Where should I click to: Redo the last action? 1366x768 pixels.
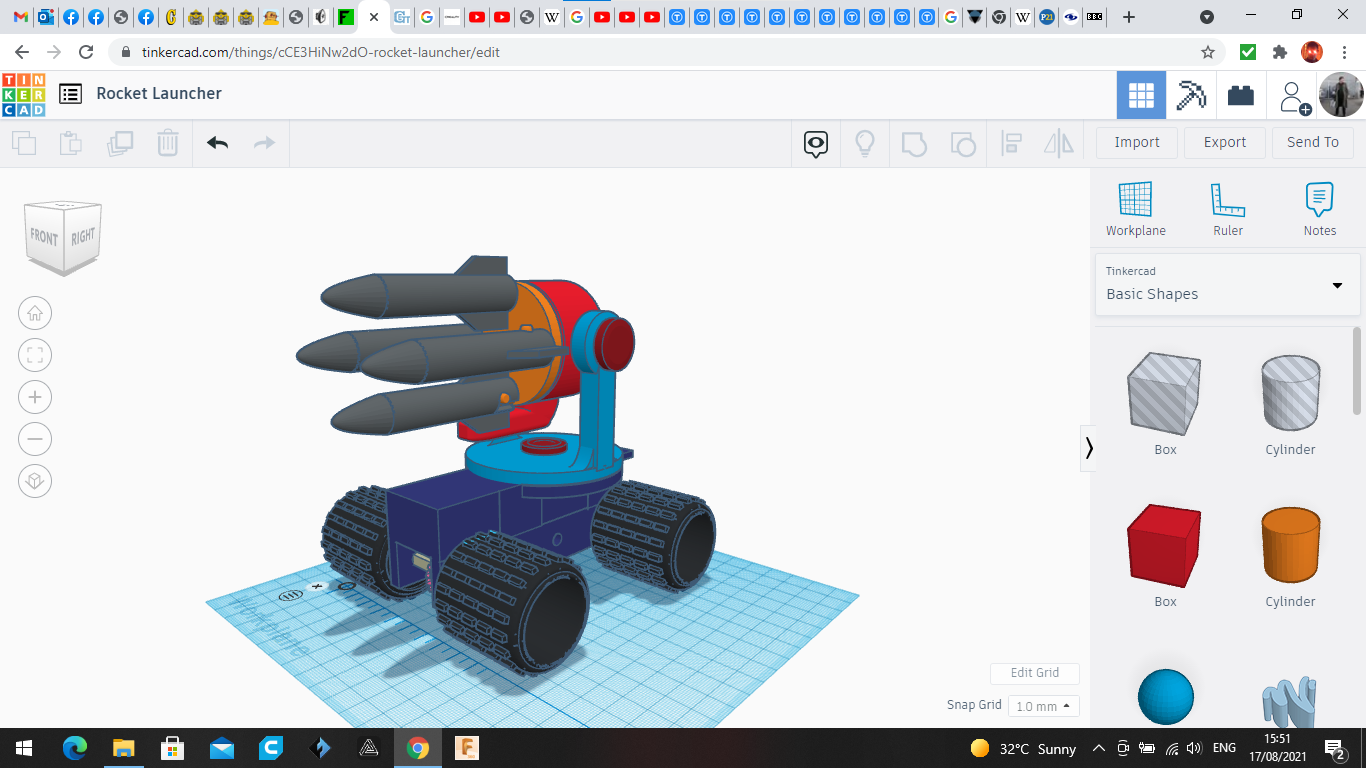point(264,143)
